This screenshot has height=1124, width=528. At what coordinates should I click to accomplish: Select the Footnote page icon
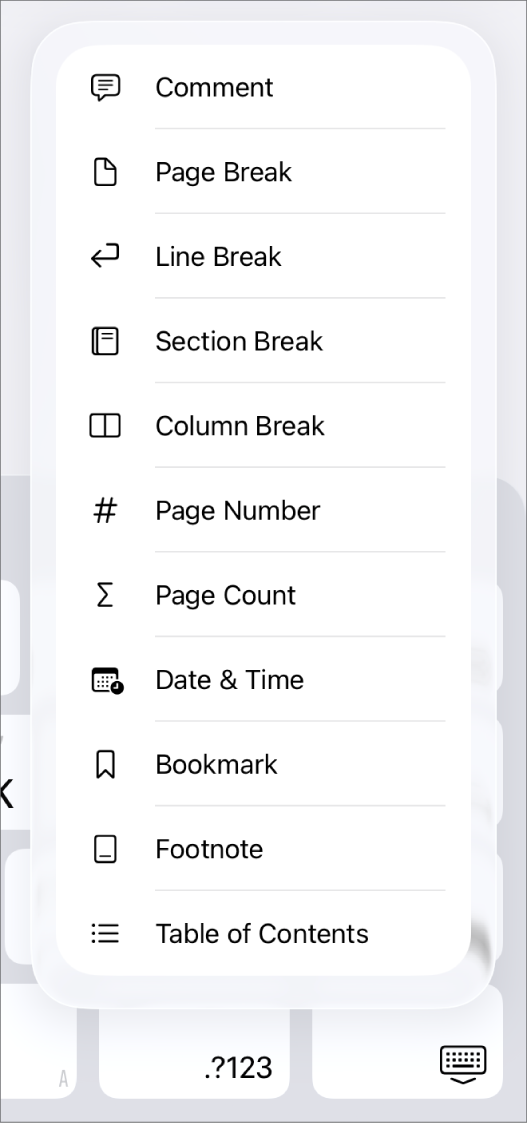[x=105, y=849]
